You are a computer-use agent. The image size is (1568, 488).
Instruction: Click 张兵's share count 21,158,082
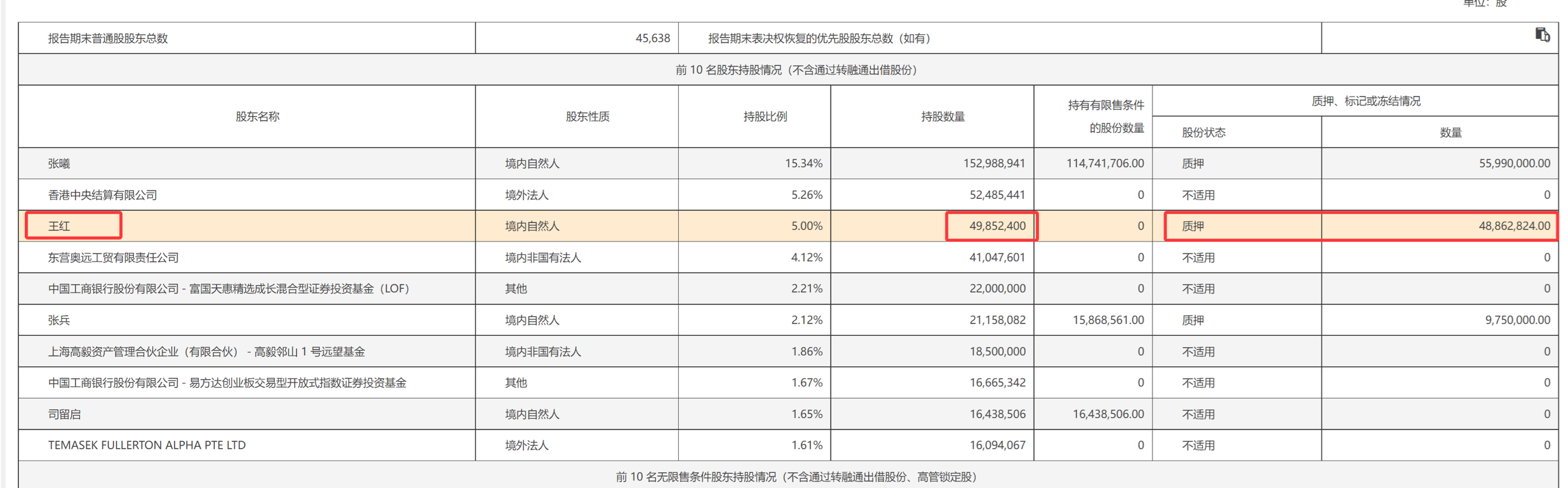997,320
